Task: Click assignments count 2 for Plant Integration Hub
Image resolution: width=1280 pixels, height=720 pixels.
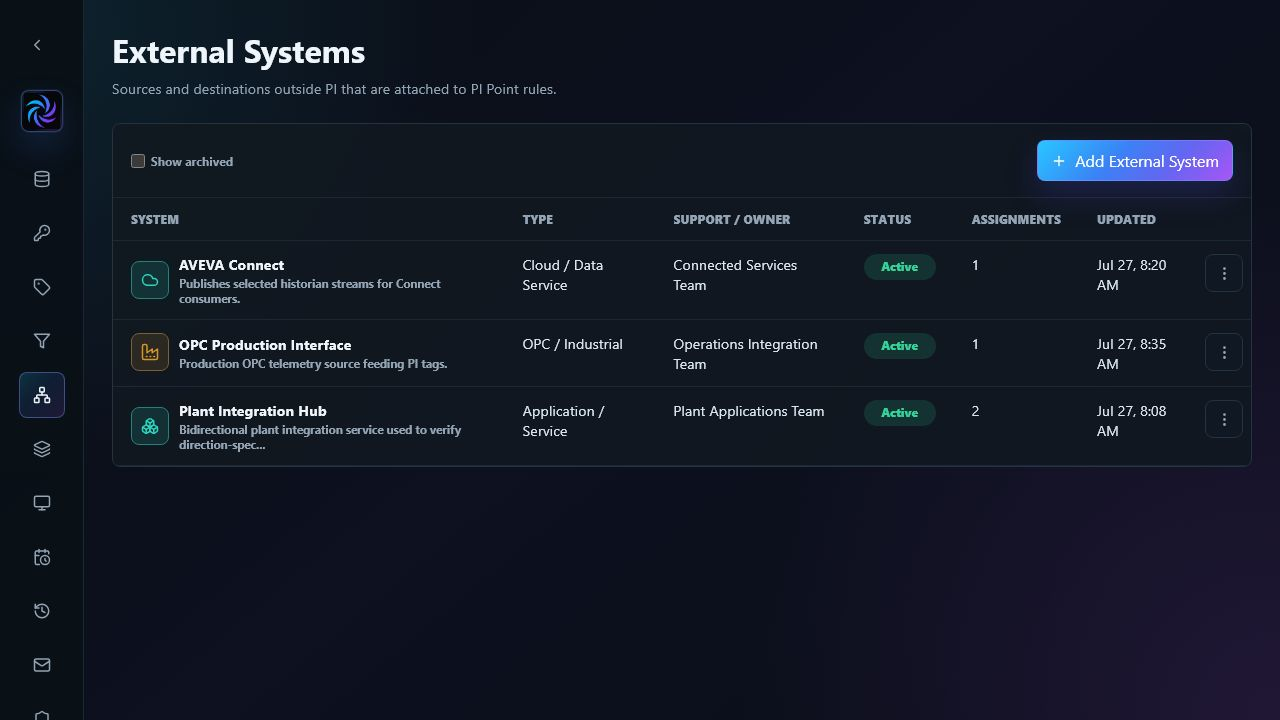Action: click(x=975, y=411)
